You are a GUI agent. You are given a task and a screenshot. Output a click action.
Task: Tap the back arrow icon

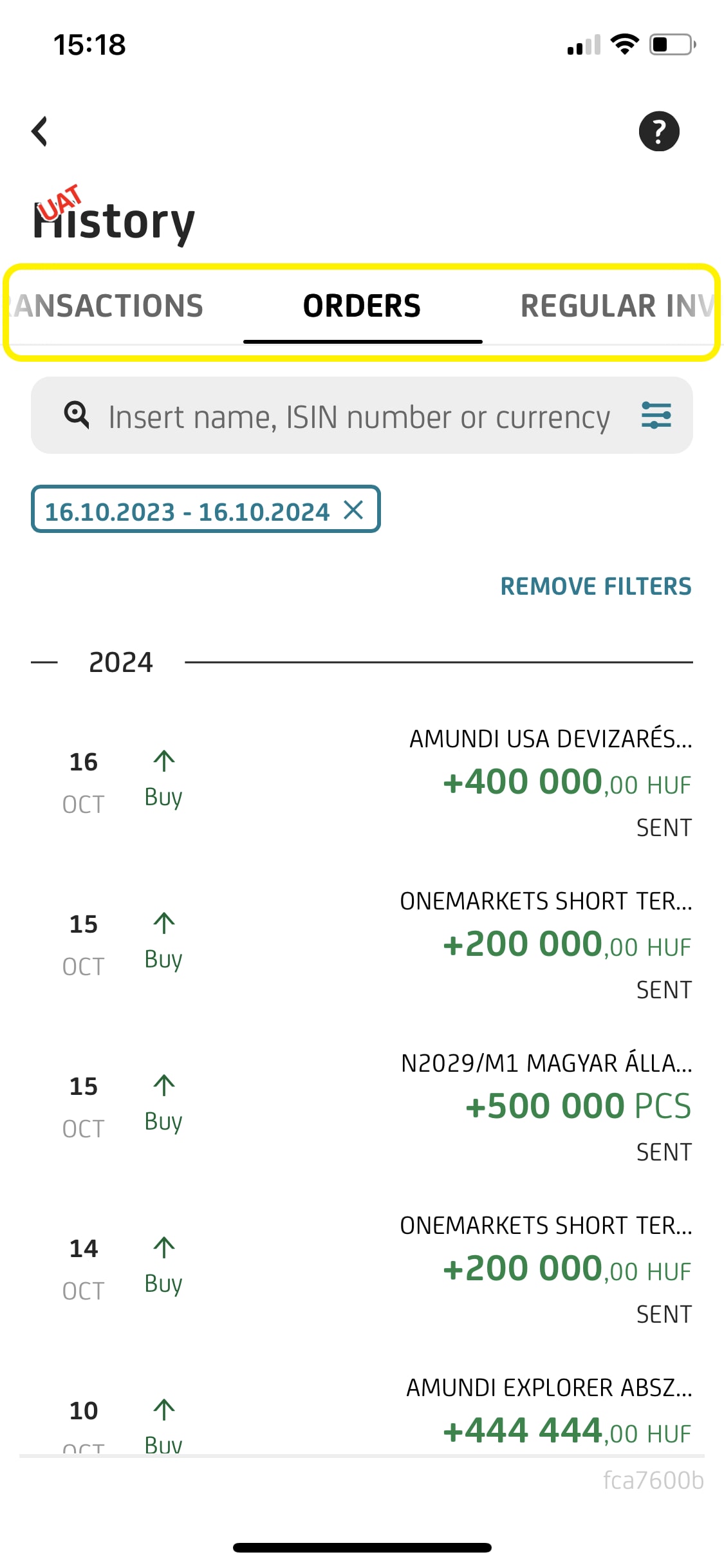40,131
